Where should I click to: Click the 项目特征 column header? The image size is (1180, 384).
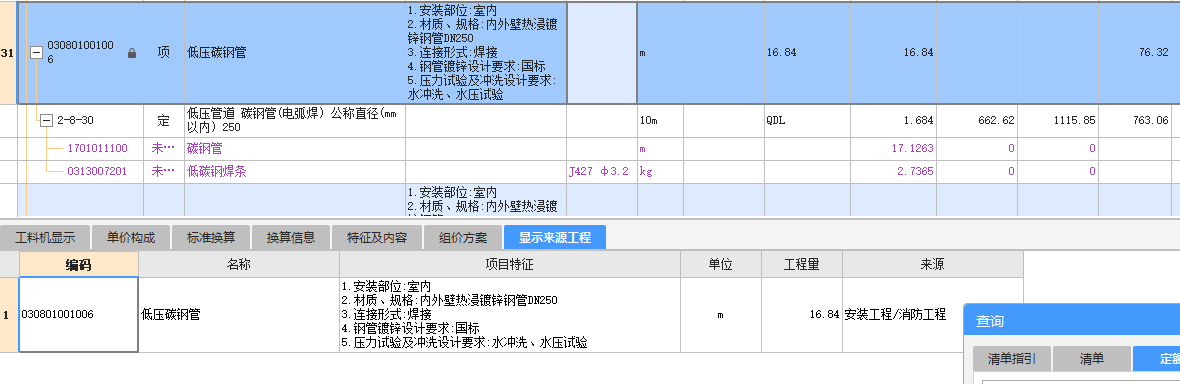tap(510, 264)
